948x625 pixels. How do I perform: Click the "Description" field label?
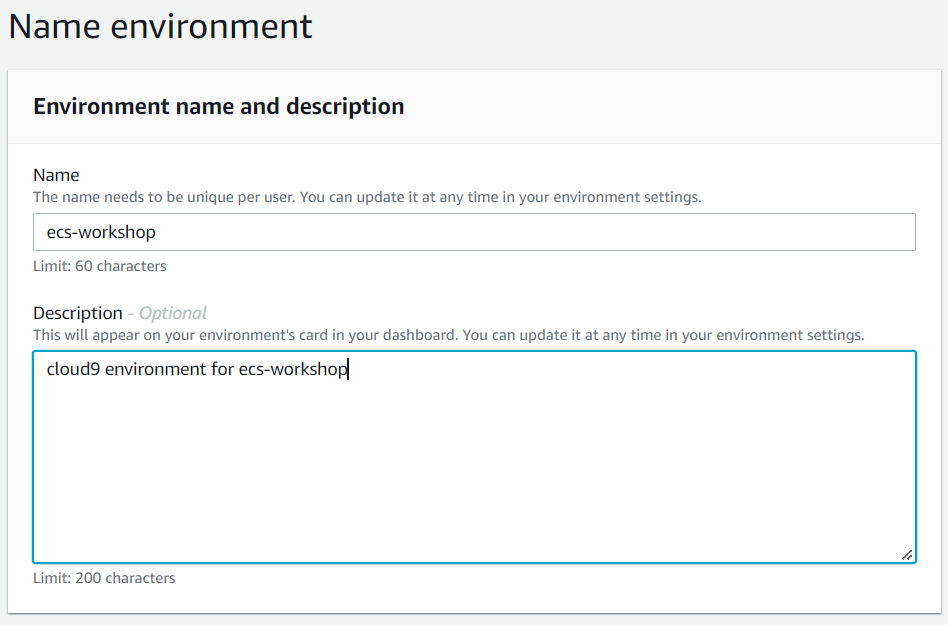(x=77, y=313)
